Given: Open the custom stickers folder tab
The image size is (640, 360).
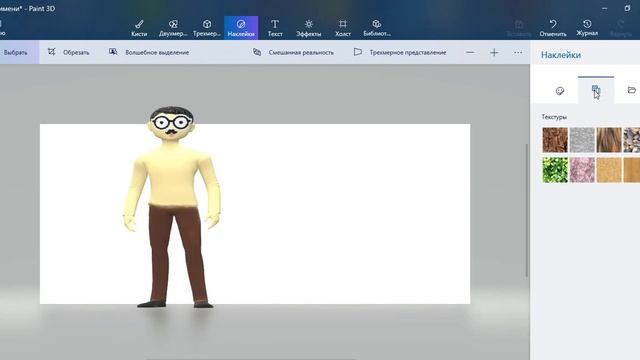Looking at the screenshot, I should coord(631,90).
